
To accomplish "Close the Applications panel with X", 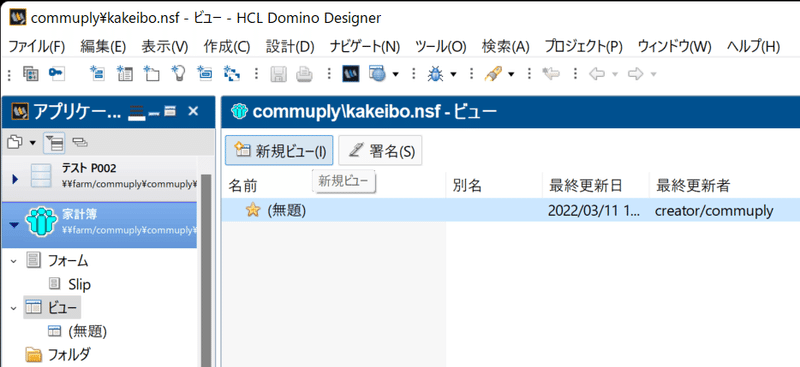I will [193, 110].
